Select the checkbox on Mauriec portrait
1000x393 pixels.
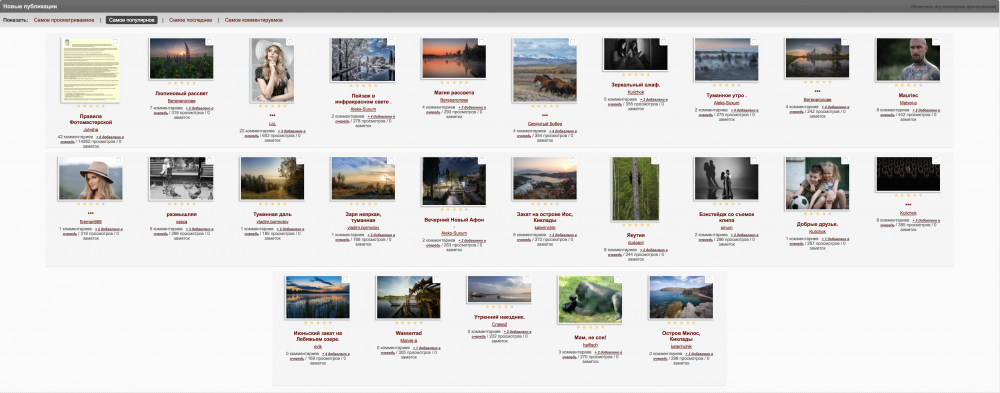tap(936, 42)
